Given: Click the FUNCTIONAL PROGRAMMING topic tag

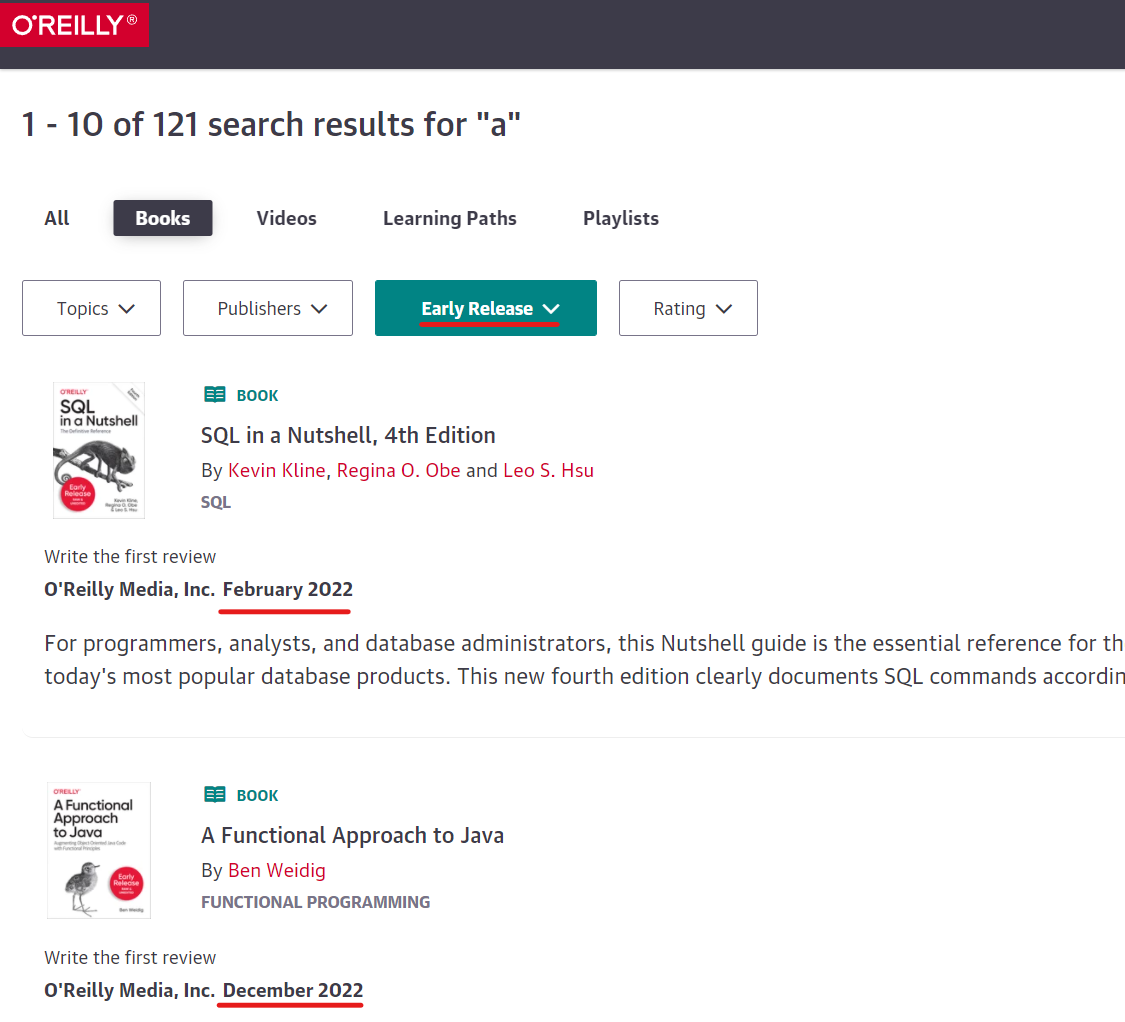Looking at the screenshot, I should point(316,902).
